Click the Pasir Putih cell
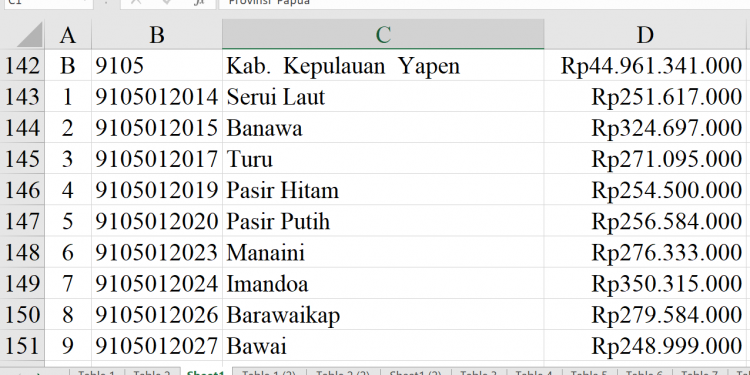 click(x=383, y=221)
